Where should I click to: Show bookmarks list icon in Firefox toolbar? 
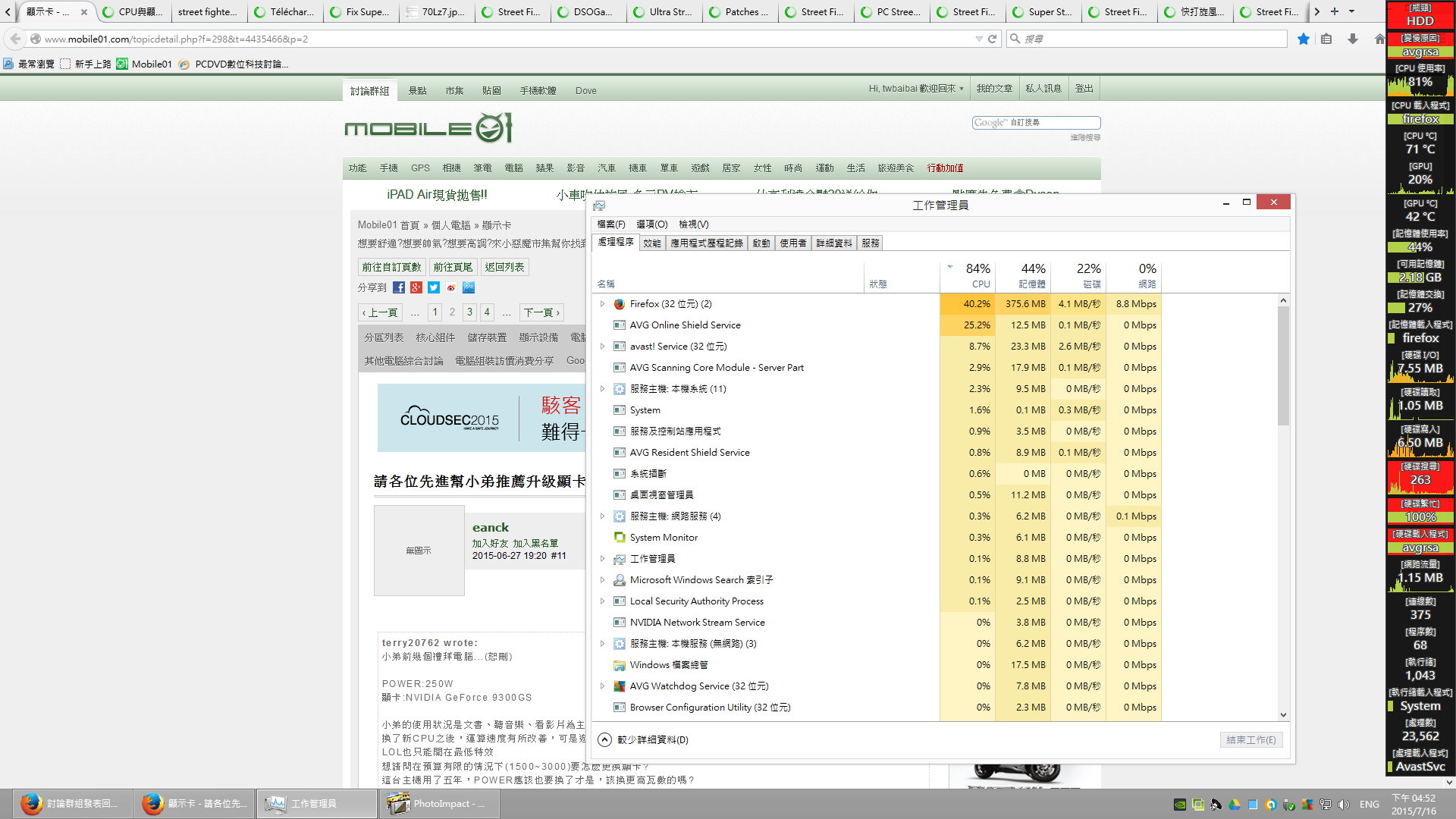point(1326,39)
